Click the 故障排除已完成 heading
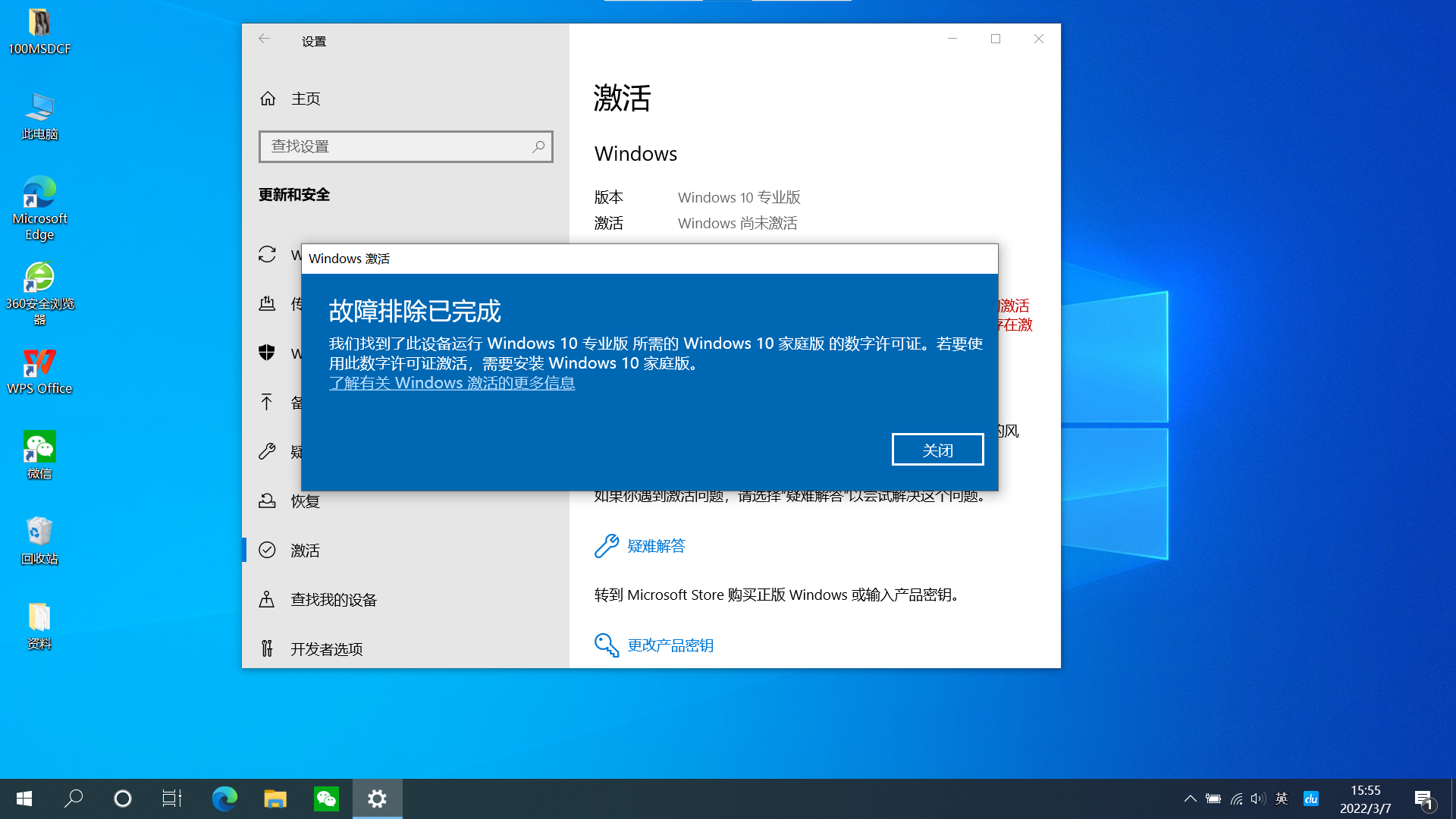Viewport: 1456px width, 819px height. pos(415,311)
